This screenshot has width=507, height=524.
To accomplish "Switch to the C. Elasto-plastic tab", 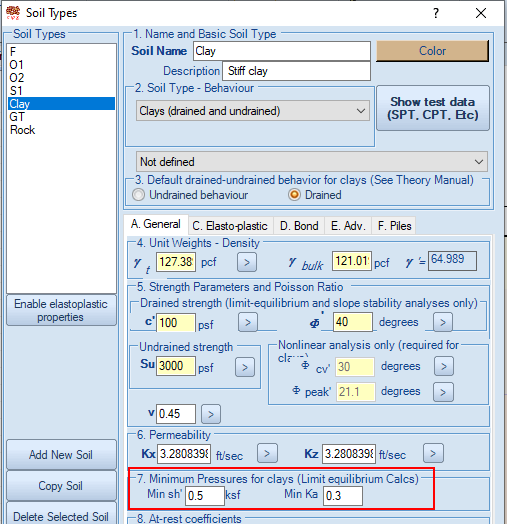I will pyautogui.click(x=230, y=226).
